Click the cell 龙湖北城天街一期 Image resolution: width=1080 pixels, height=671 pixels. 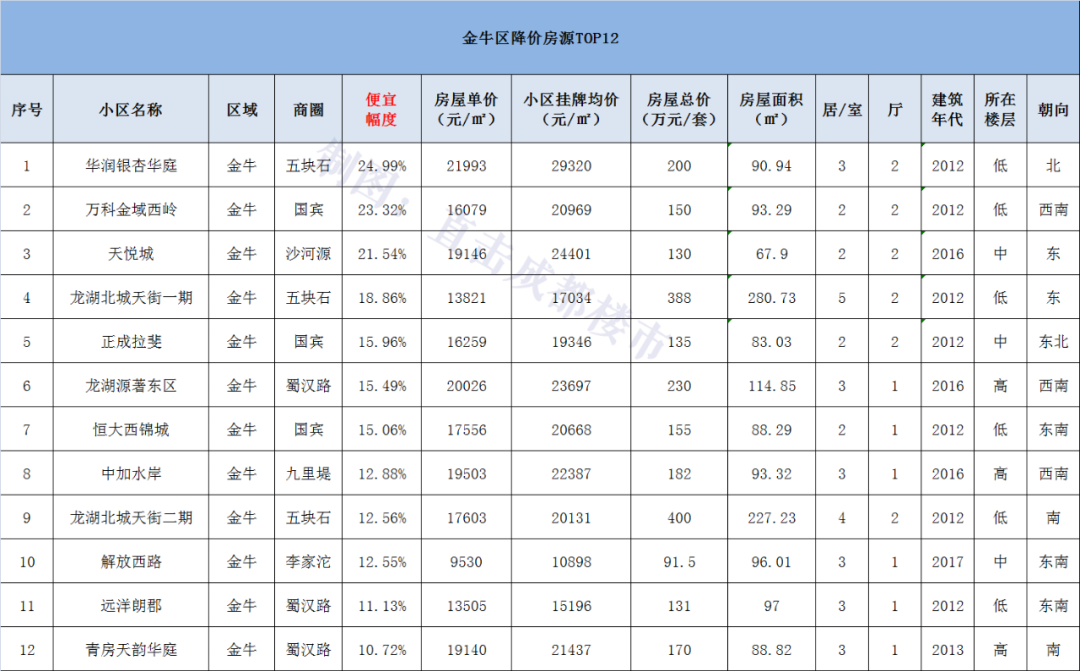131,298
